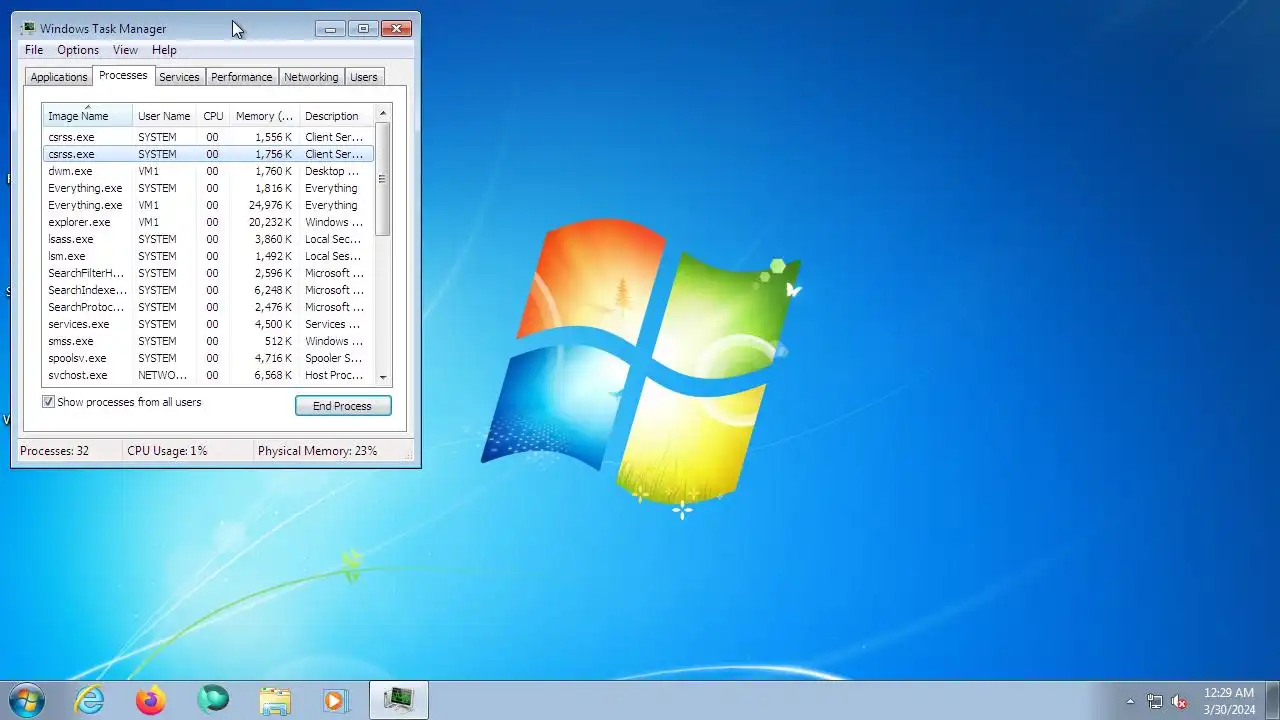Sort by CPU column header
The image size is (1280, 720).
pos(213,116)
